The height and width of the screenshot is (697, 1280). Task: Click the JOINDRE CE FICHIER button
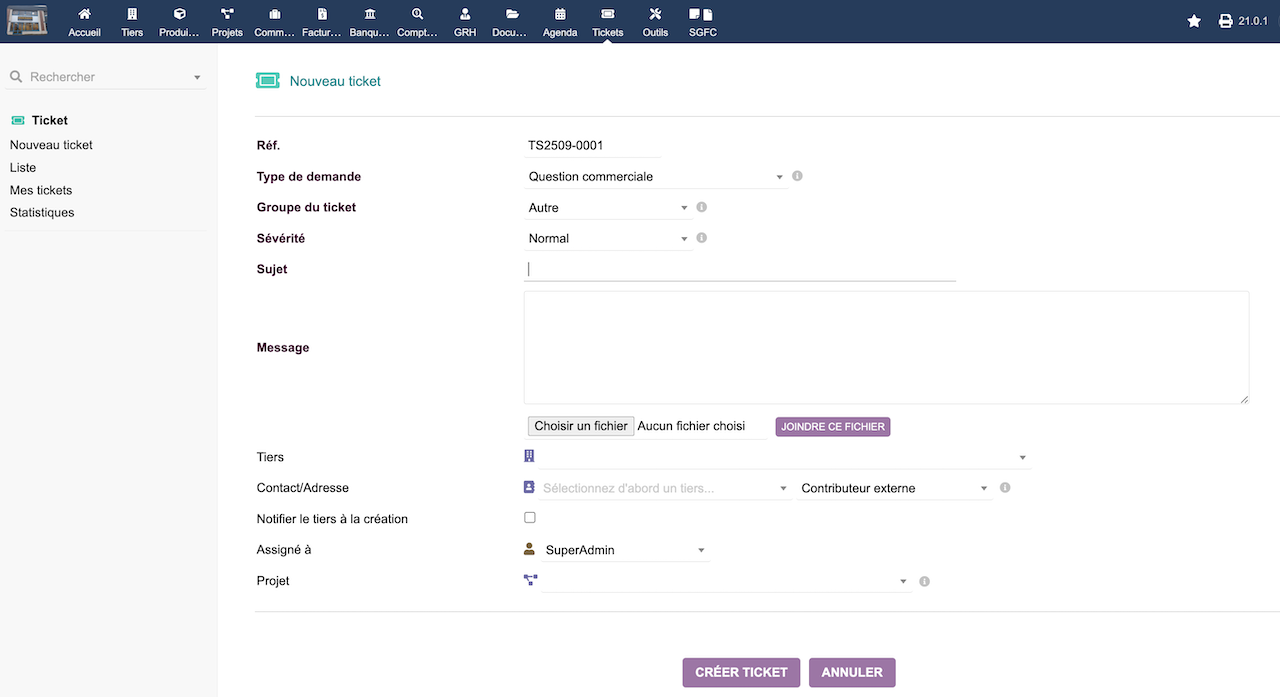point(833,426)
